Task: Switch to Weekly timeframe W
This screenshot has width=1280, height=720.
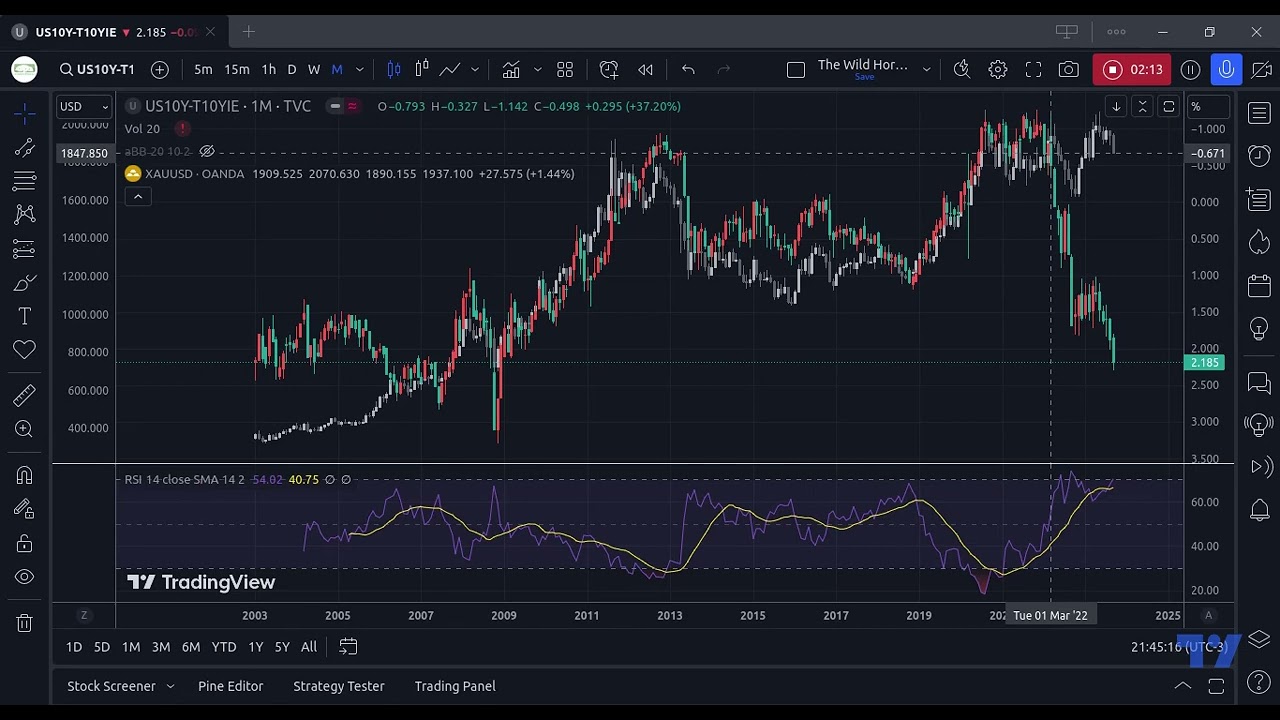Action: pos(314,69)
